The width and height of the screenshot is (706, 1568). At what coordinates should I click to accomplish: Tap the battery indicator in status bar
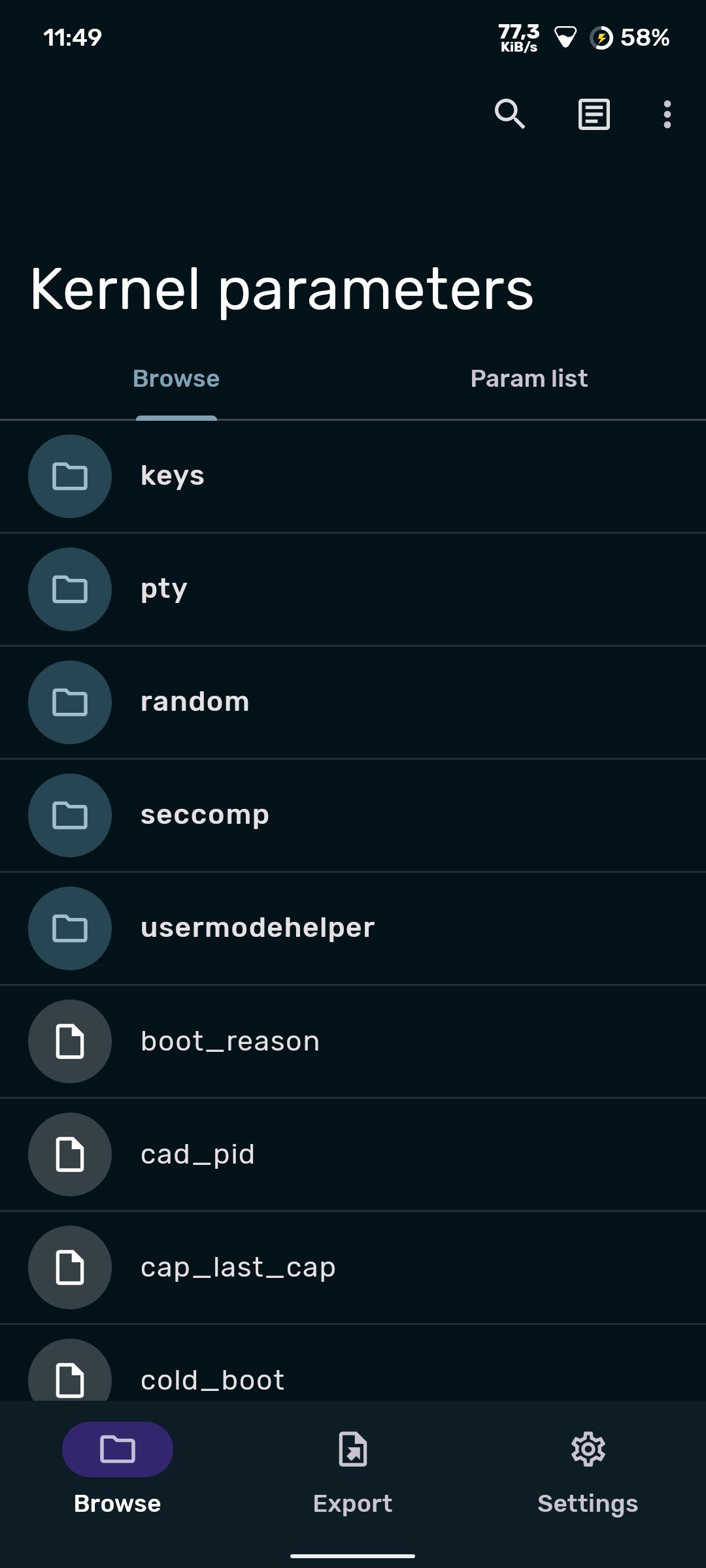[630, 37]
